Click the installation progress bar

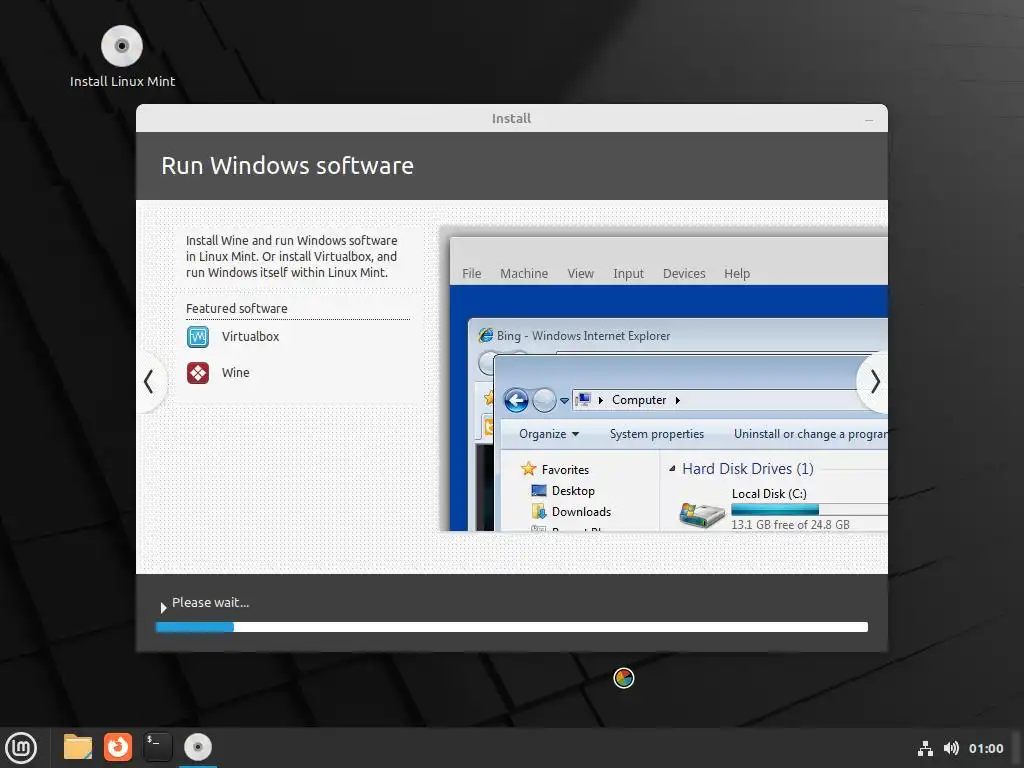click(511, 627)
